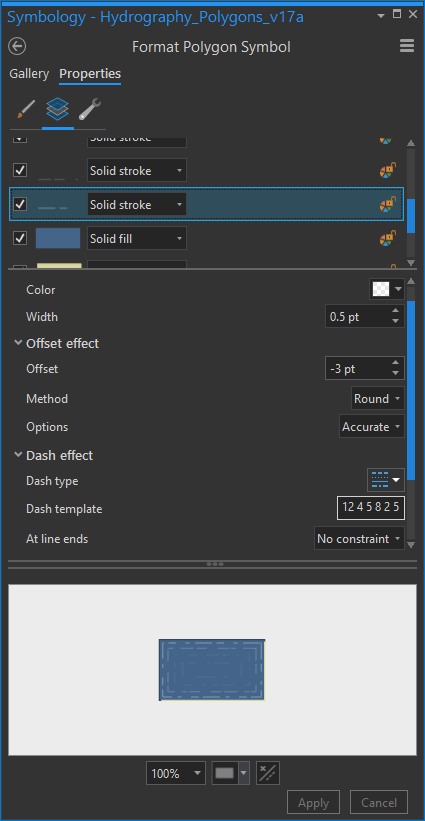The image size is (425, 821).
Task: Toggle the preview dash-scale icon beside background color
Action: [268, 773]
